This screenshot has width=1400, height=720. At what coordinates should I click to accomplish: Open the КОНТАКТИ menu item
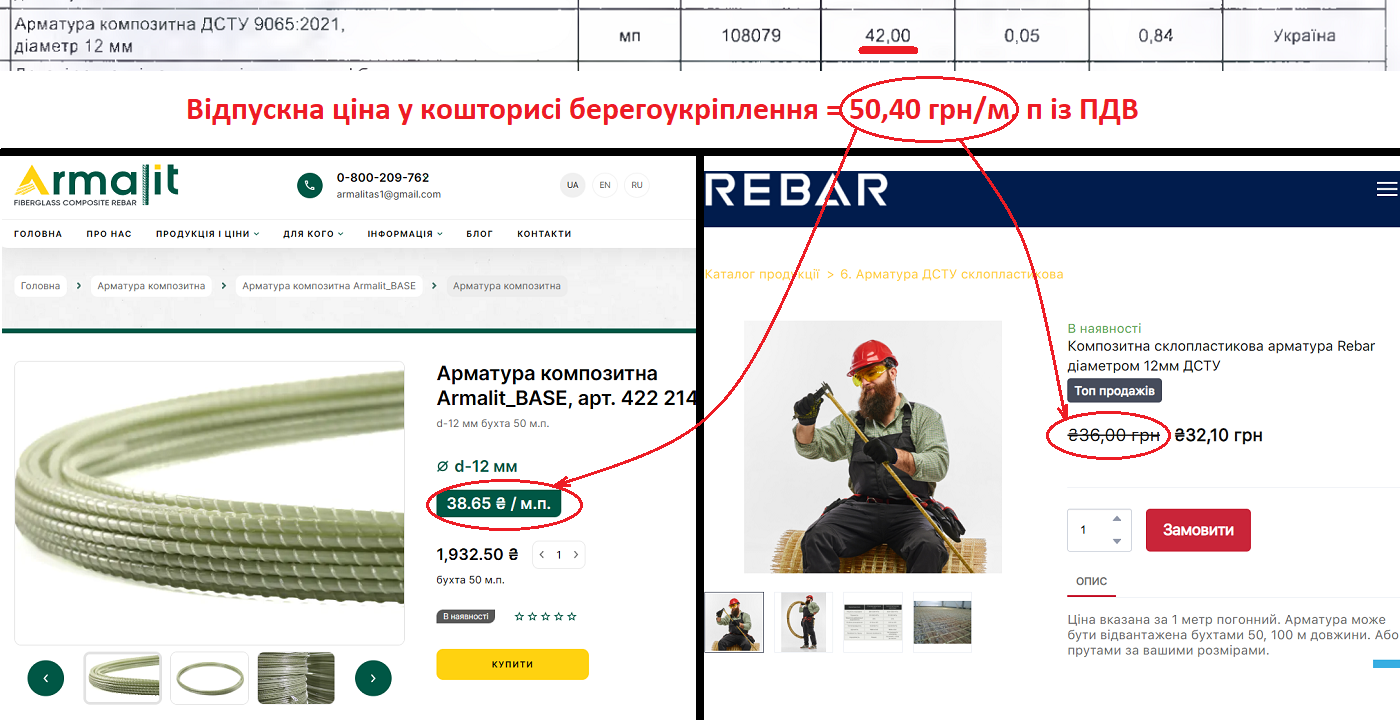[x=544, y=234]
